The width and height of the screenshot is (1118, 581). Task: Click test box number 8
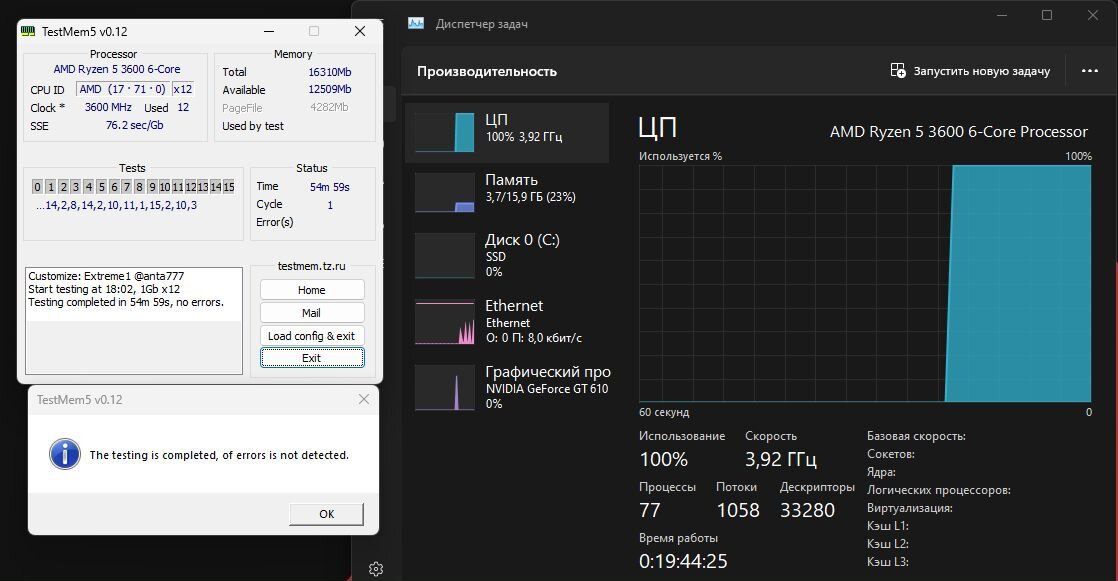pos(140,187)
